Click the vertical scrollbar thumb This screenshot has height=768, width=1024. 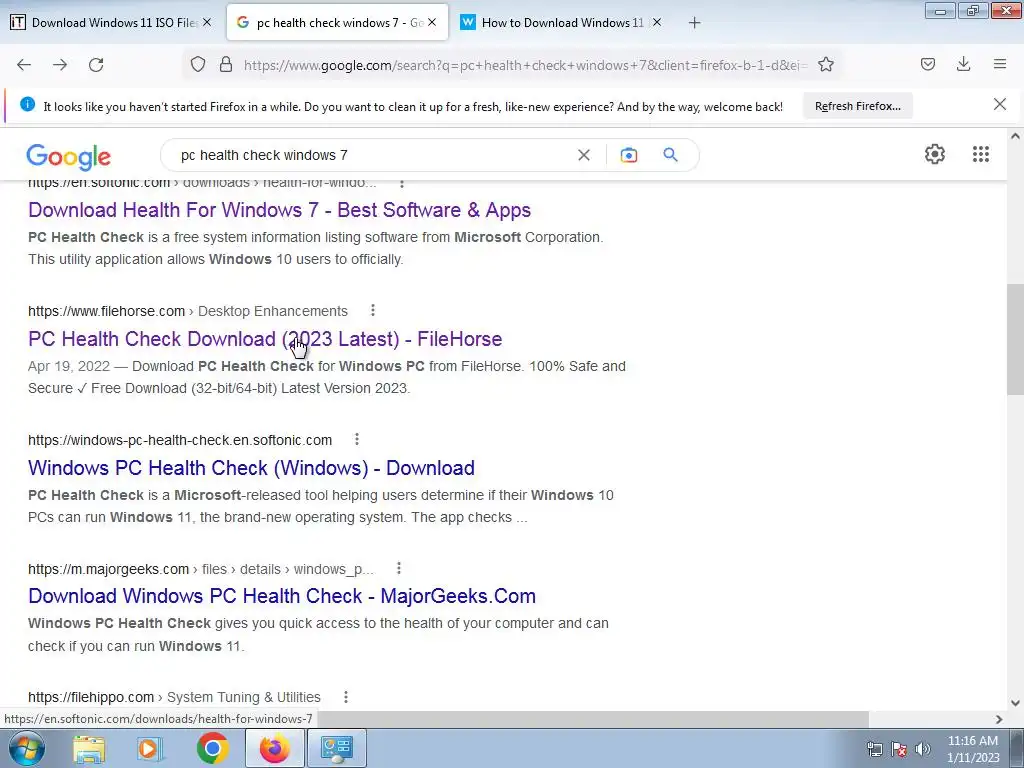[x=1015, y=340]
